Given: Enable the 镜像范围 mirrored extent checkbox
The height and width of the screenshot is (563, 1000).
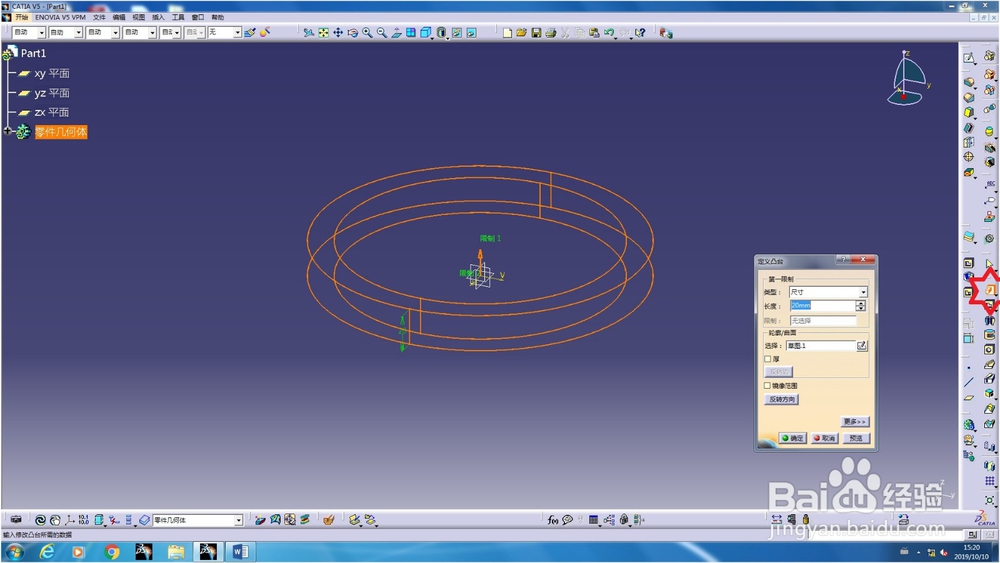Looking at the screenshot, I should (x=768, y=386).
